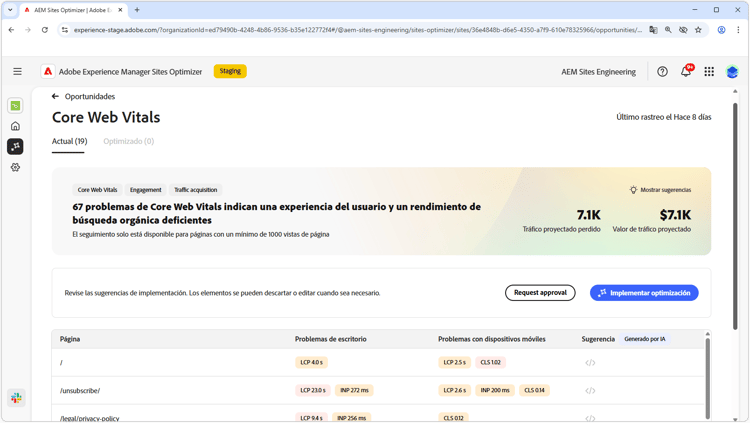The width and height of the screenshot is (750, 423).
Task: Click the Página column header
Action: click(70, 339)
